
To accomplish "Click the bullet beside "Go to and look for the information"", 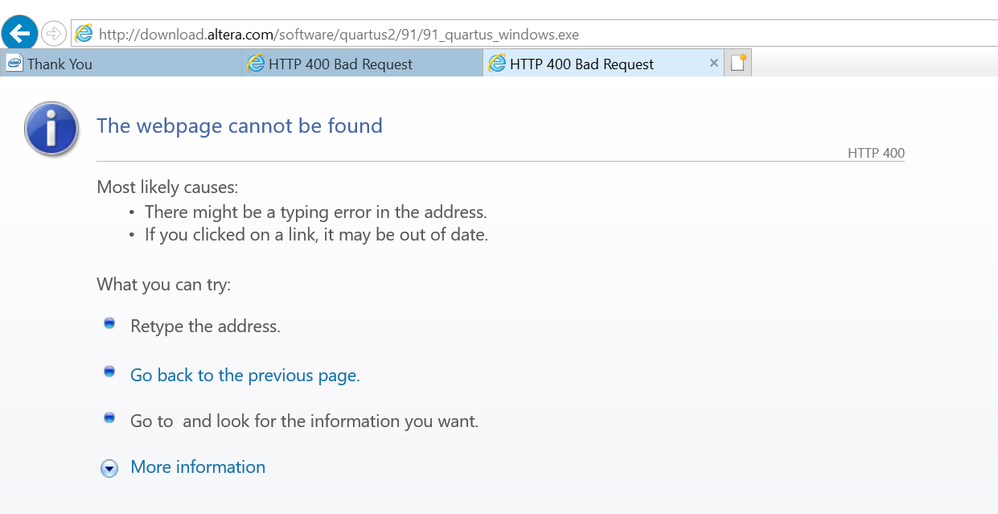I will [110, 418].
